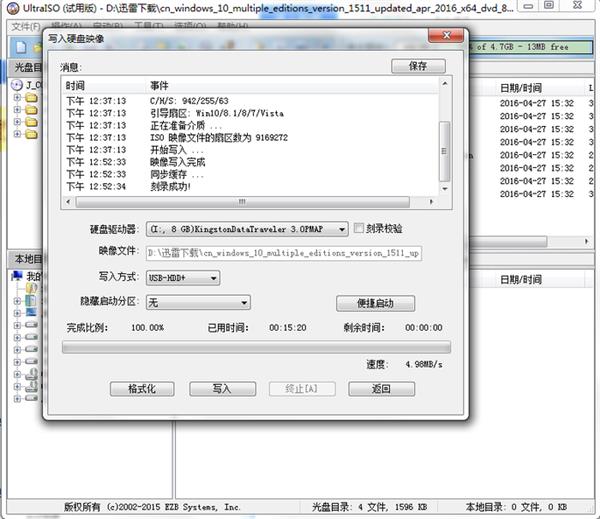Click the 返回 return button

click(382, 389)
